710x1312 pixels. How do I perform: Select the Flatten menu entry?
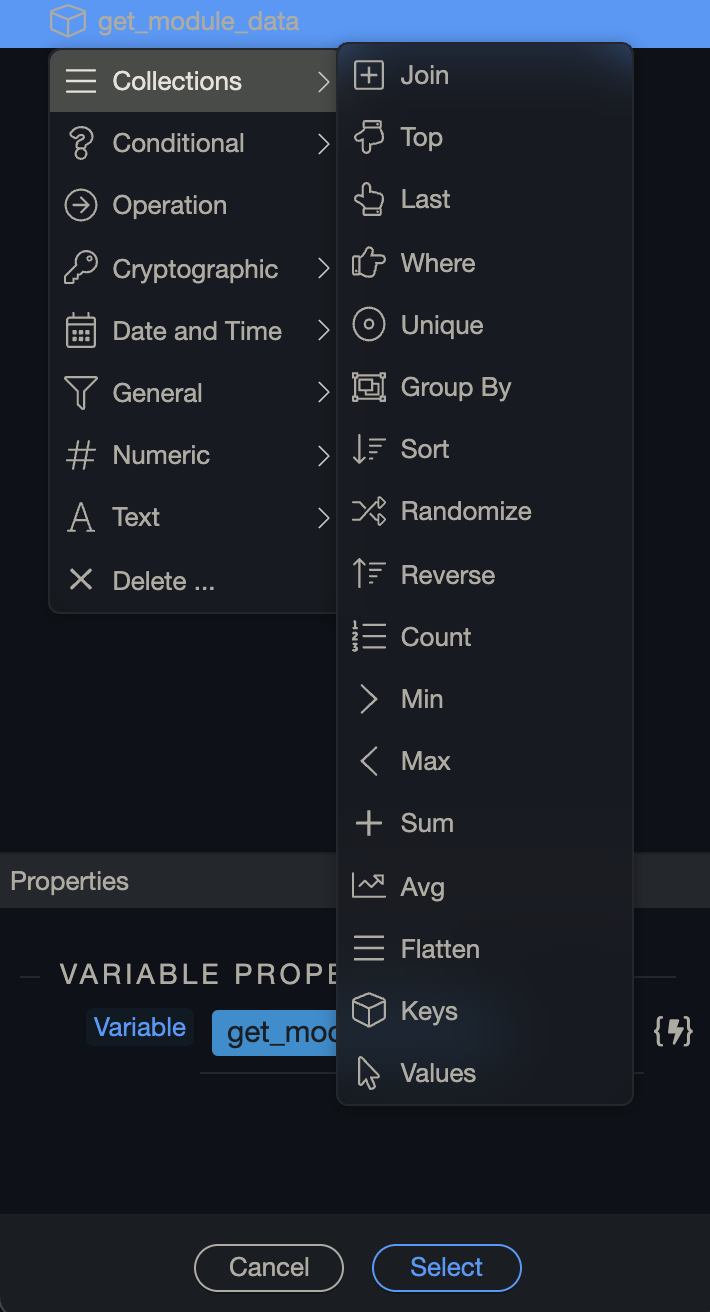coord(440,948)
